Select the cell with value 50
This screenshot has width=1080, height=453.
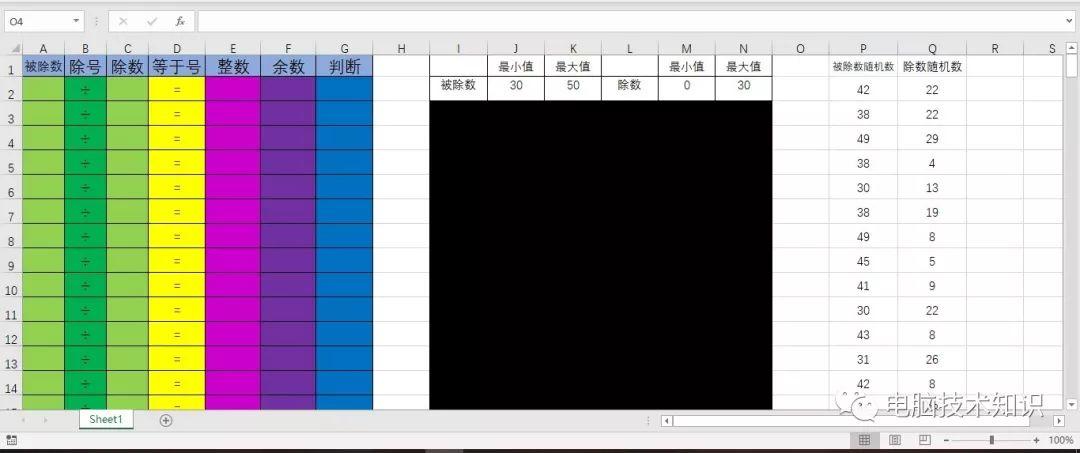[x=572, y=86]
